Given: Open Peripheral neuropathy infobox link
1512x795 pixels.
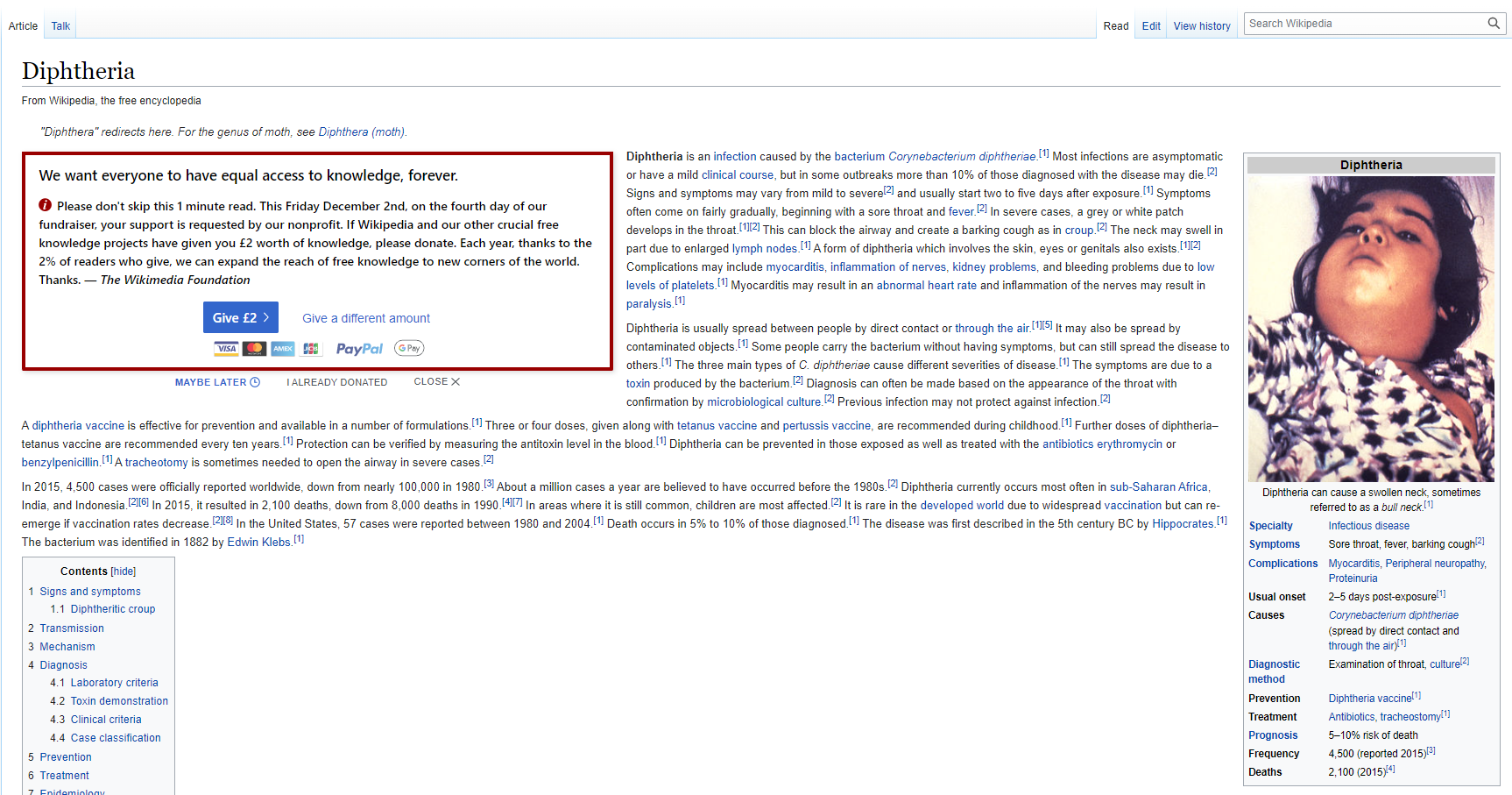Looking at the screenshot, I should (x=1436, y=564).
